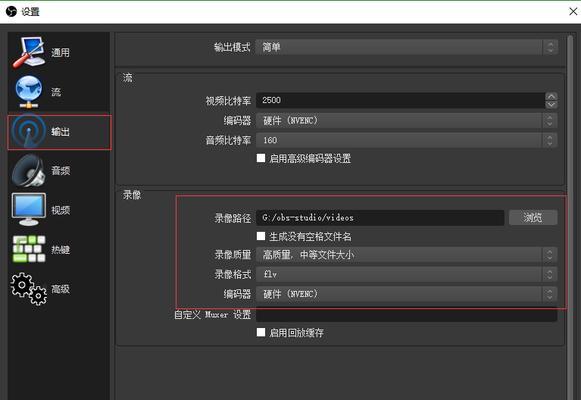Open the 音频比特率 dropdown showing 160
This screenshot has height=400, width=581.
pyautogui.click(x=406, y=140)
